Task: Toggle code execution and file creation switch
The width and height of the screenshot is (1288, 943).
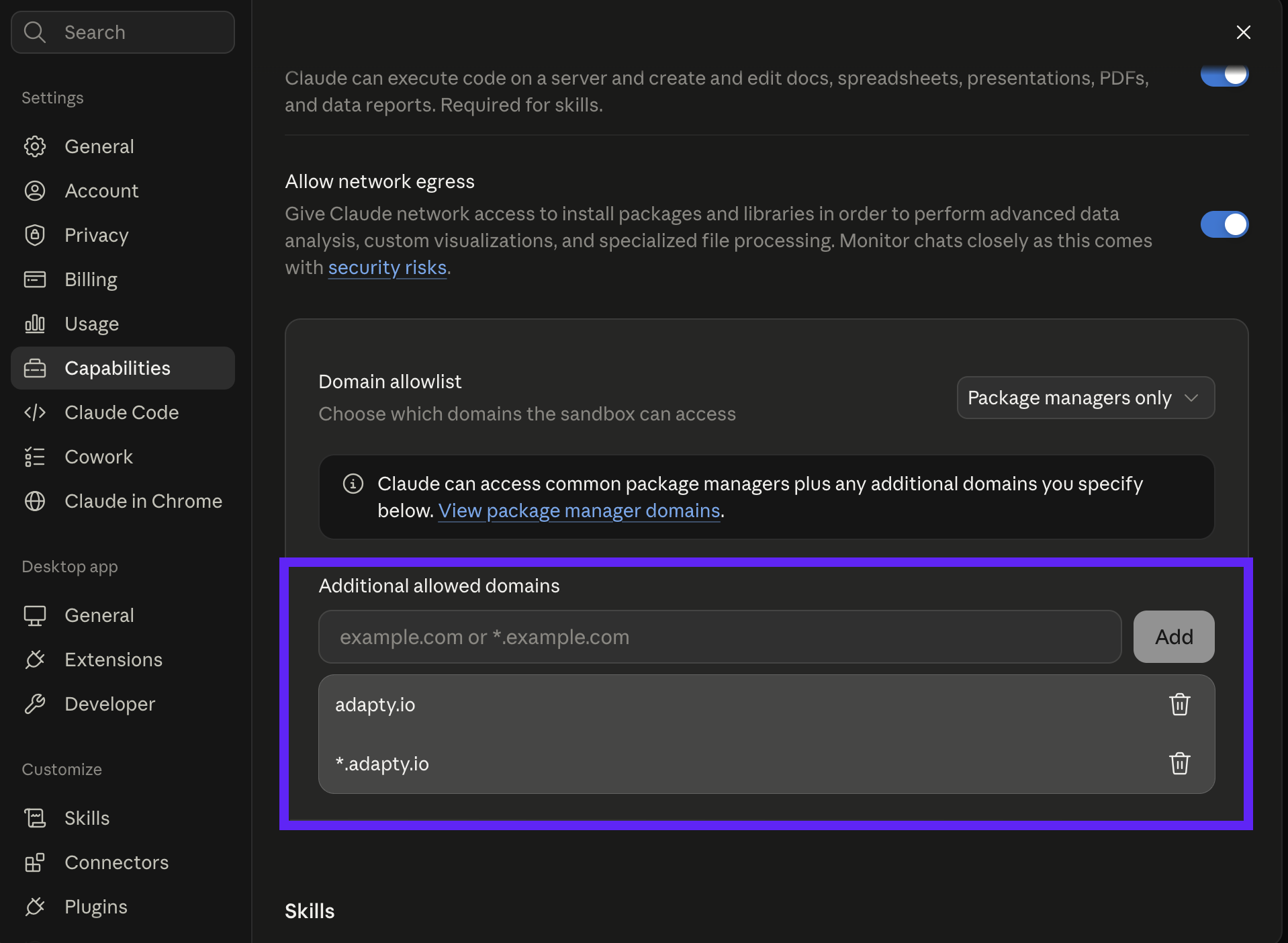Action: tap(1225, 74)
